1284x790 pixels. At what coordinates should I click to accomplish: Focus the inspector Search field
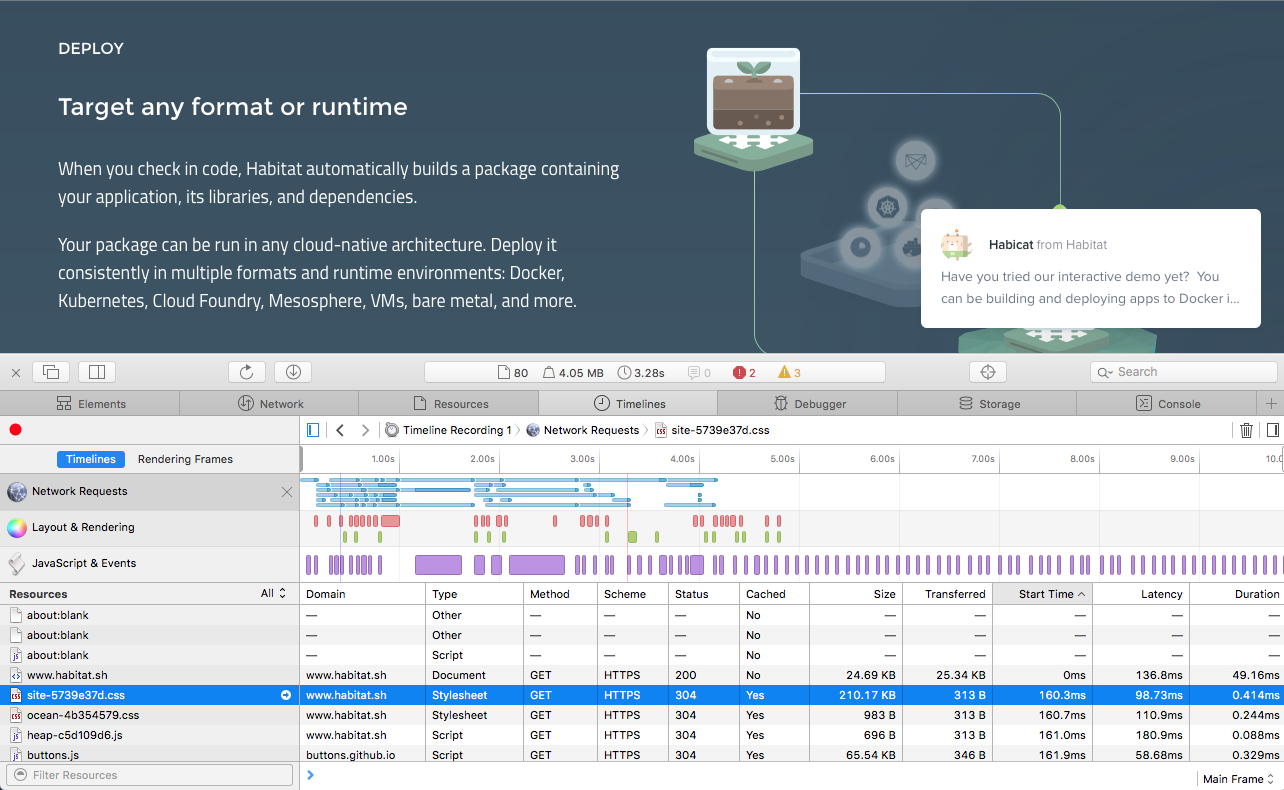[1183, 372]
